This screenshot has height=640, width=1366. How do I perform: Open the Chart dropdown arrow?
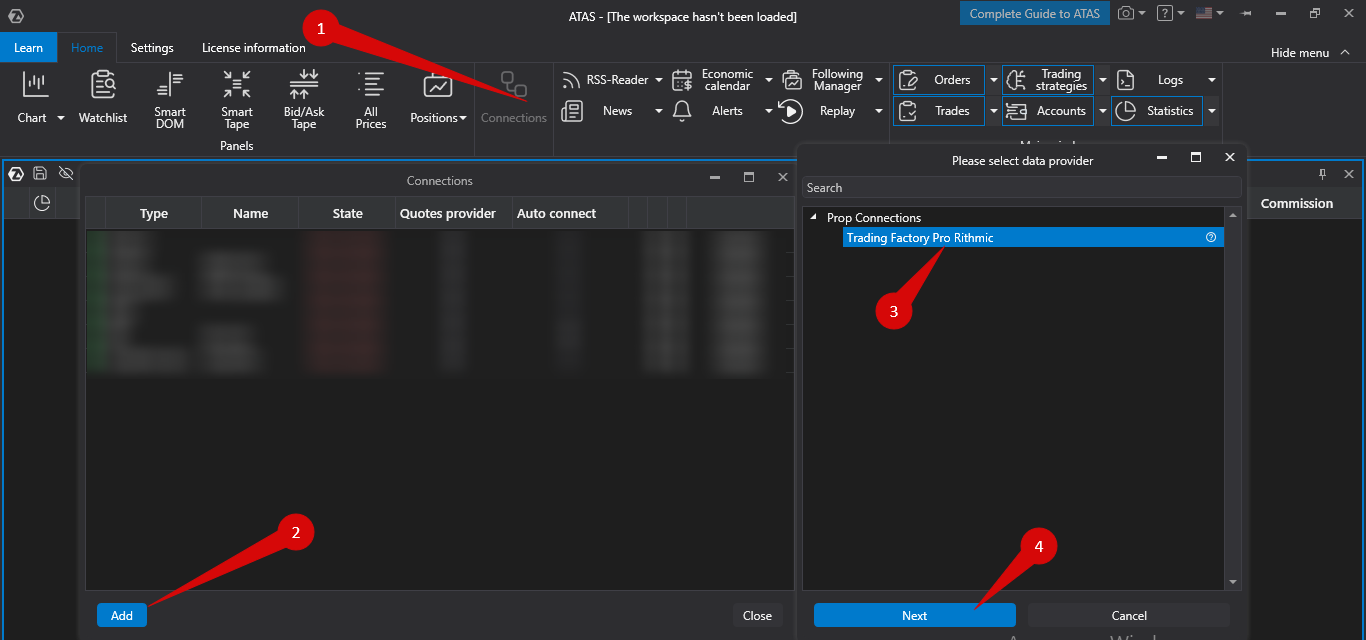60,117
